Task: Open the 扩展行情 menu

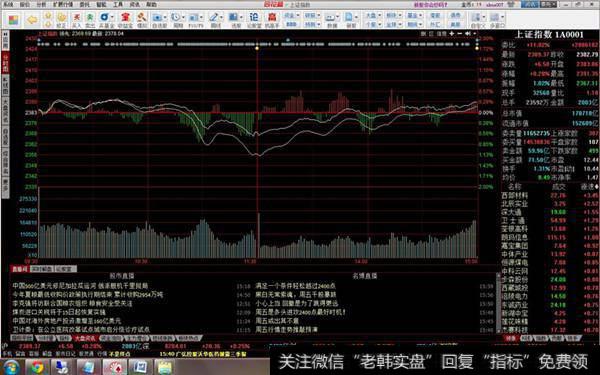Action: coord(62,5)
